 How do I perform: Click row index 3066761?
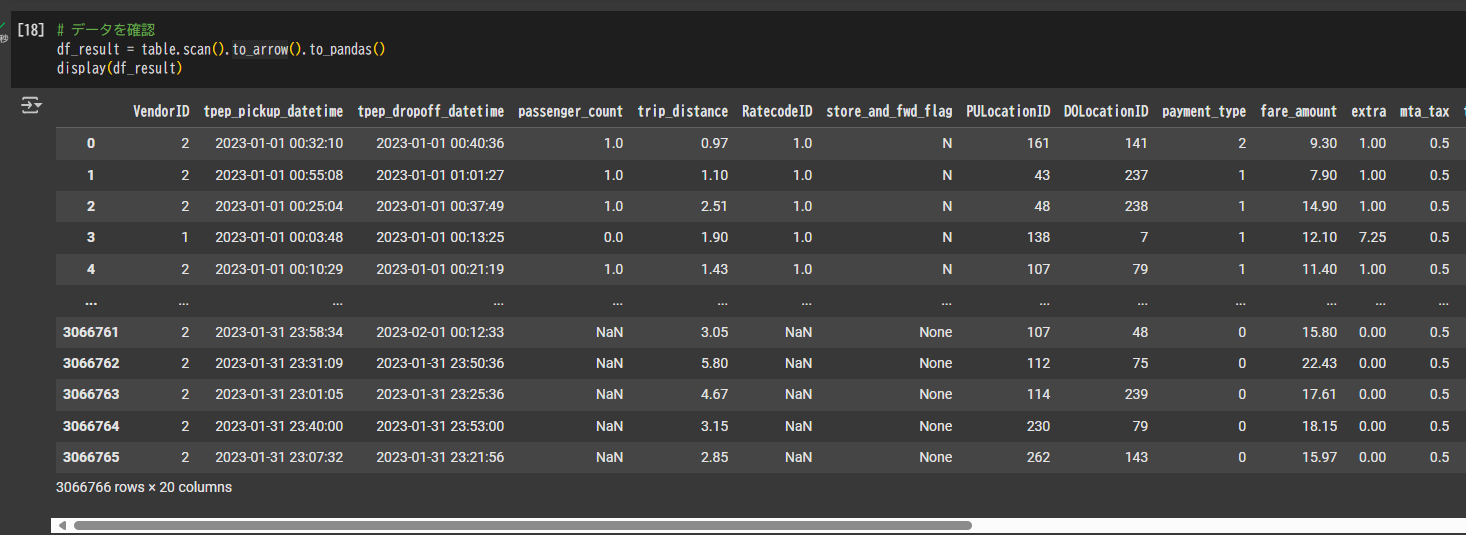click(91, 332)
